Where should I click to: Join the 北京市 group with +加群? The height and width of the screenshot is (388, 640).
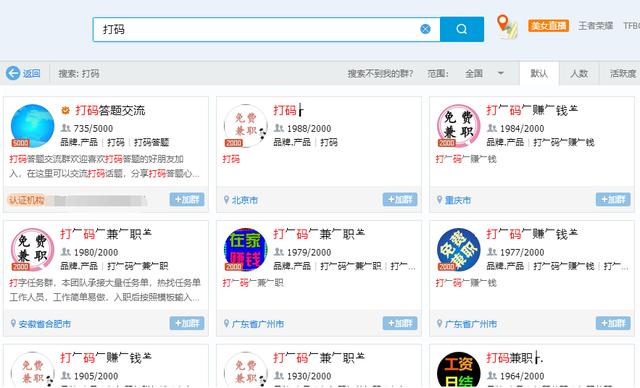(400, 200)
